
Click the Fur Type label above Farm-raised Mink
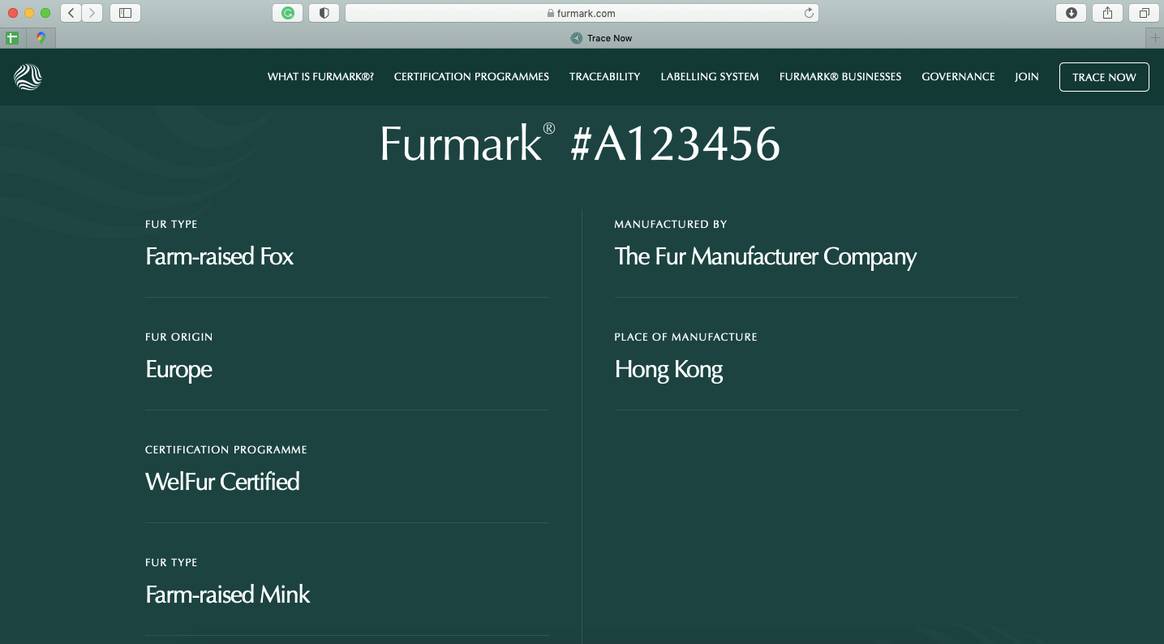[171, 562]
